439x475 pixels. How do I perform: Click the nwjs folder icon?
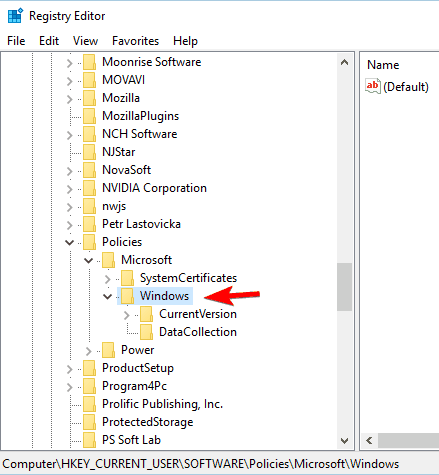pyautogui.click(x=89, y=206)
